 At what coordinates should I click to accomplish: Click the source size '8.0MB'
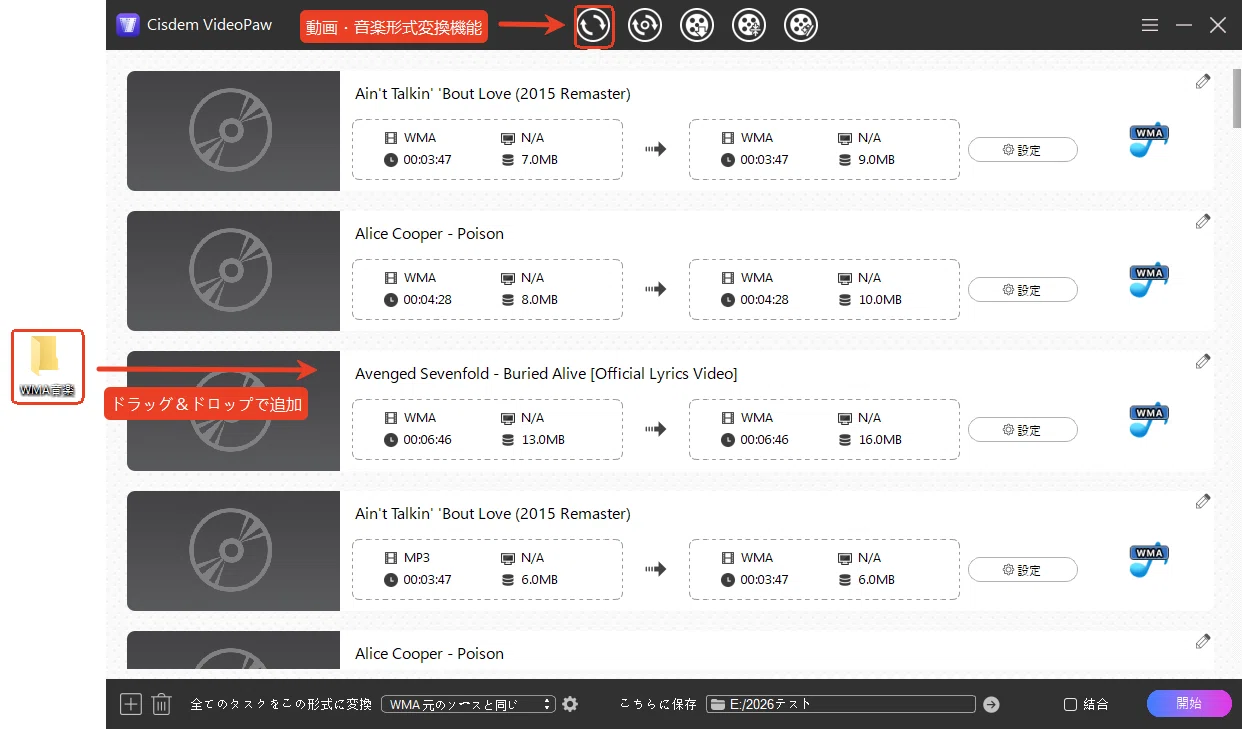pyautogui.click(x=540, y=300)
